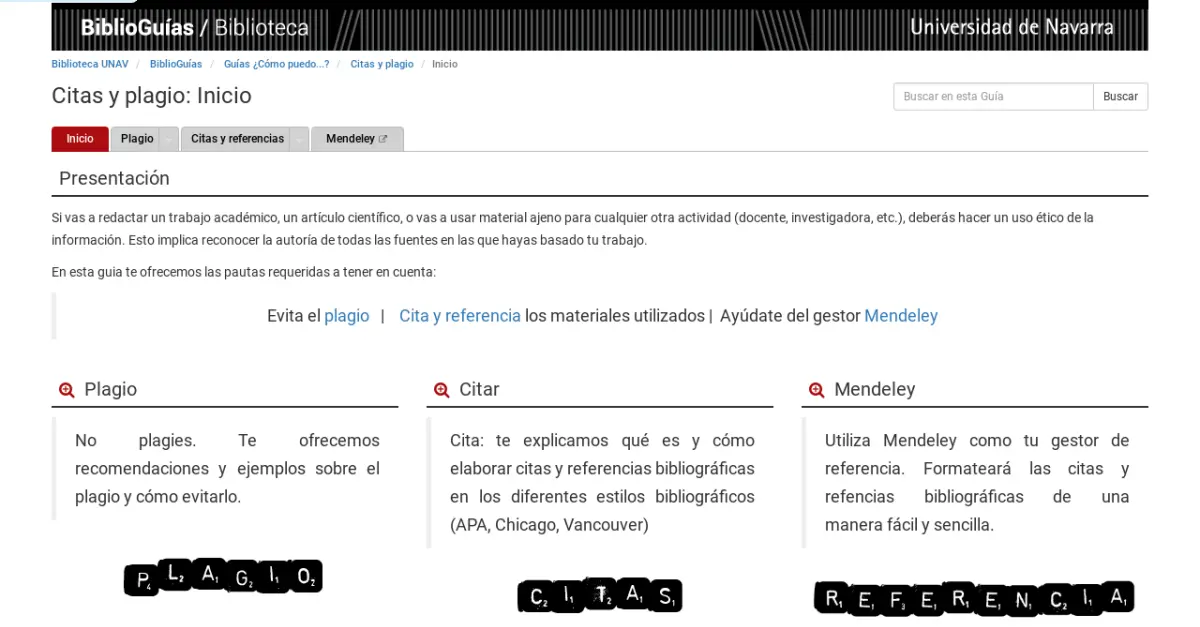Screen dimensions: 1200x627
Task: Follow the 'Cita y referencia' inline link
Action: [460, 316]
